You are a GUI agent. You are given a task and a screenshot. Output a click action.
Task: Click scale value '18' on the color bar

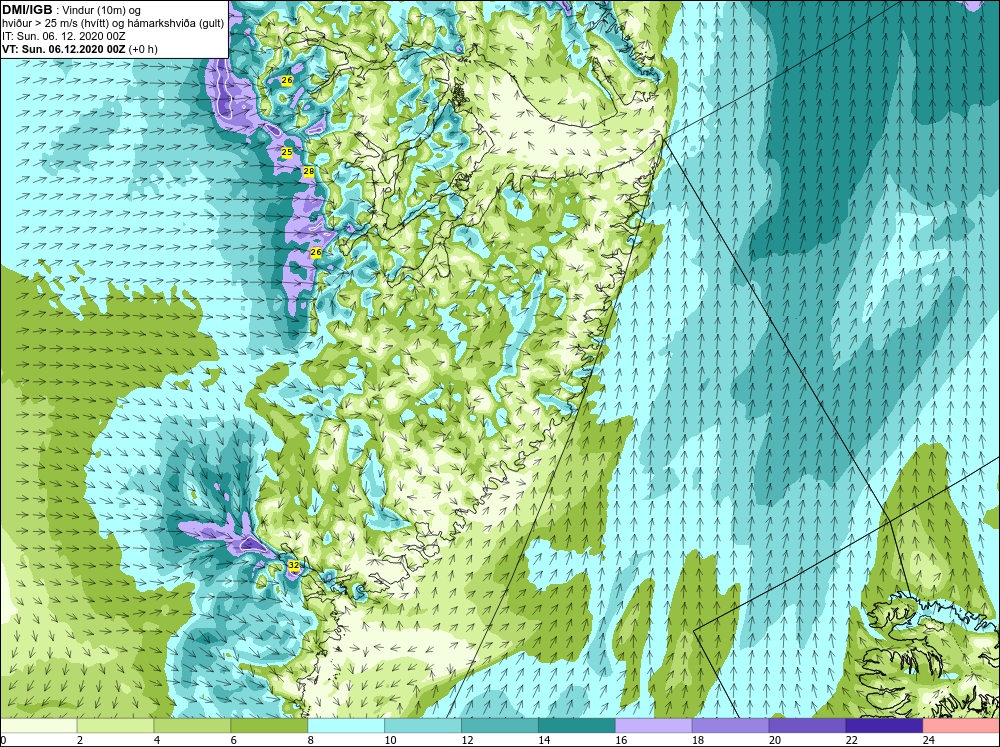point(698,740)
